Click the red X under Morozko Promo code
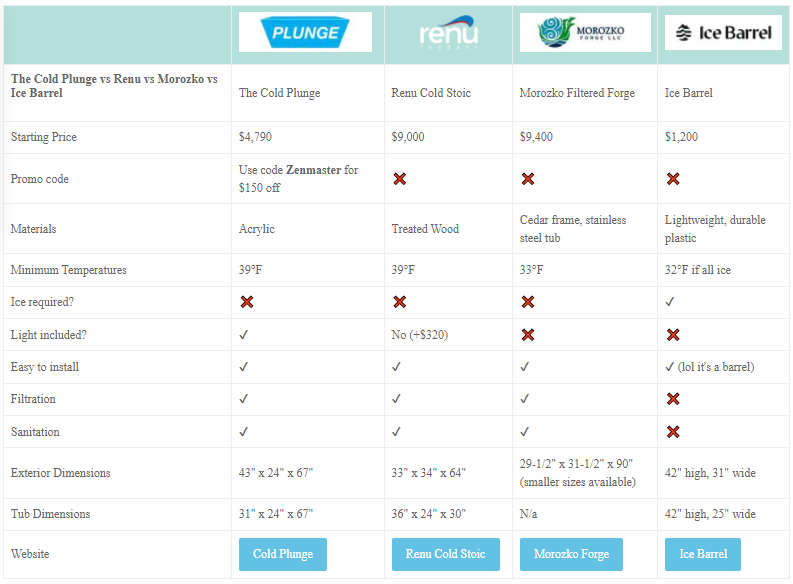 (x=527, y=178)
